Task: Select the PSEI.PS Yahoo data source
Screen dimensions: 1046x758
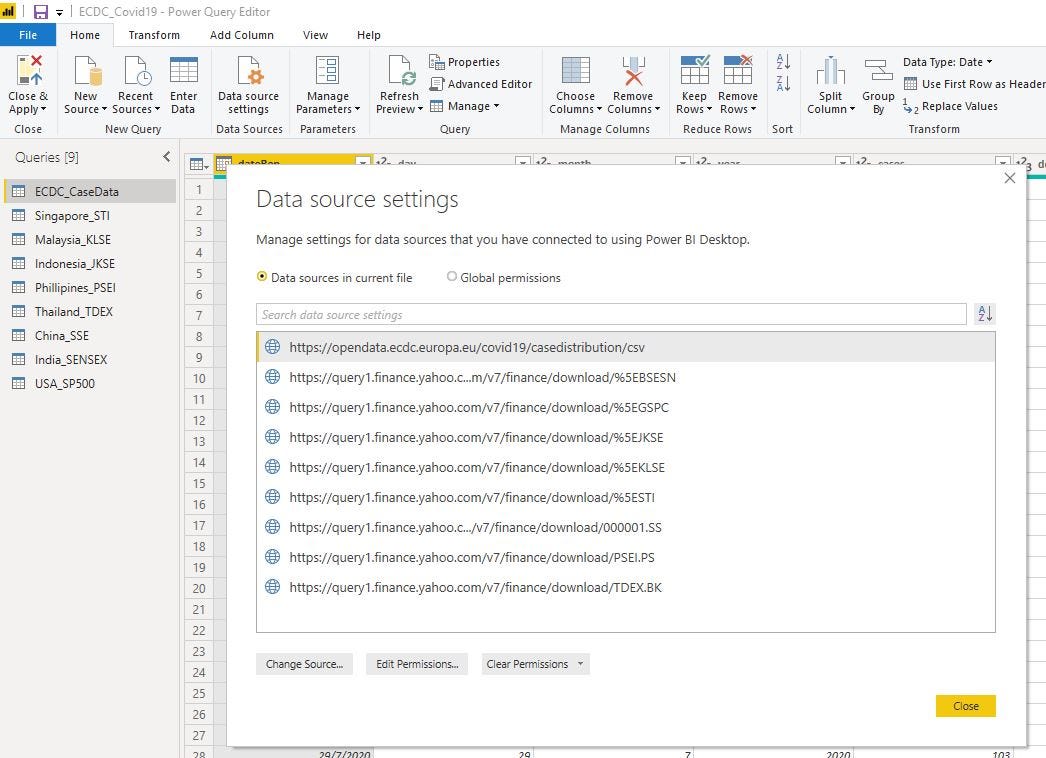Action: point(626,557)
